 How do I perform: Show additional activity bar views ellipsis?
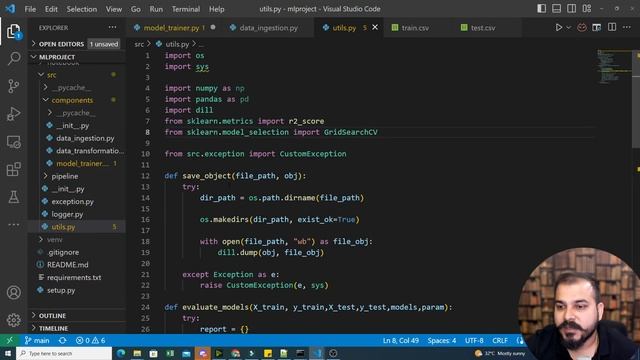click(x=13, y=224)
